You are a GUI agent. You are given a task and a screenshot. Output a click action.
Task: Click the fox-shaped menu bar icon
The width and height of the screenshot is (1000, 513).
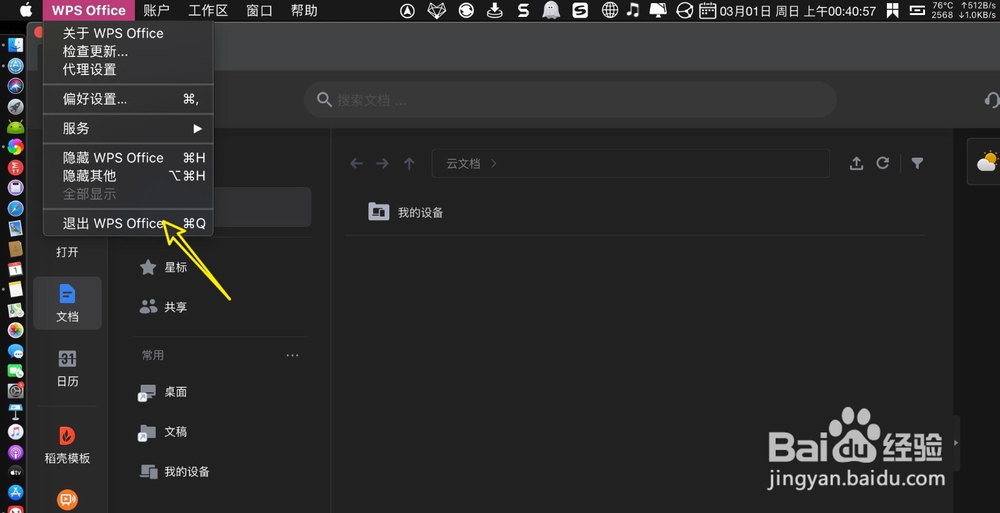pos(436,10)
